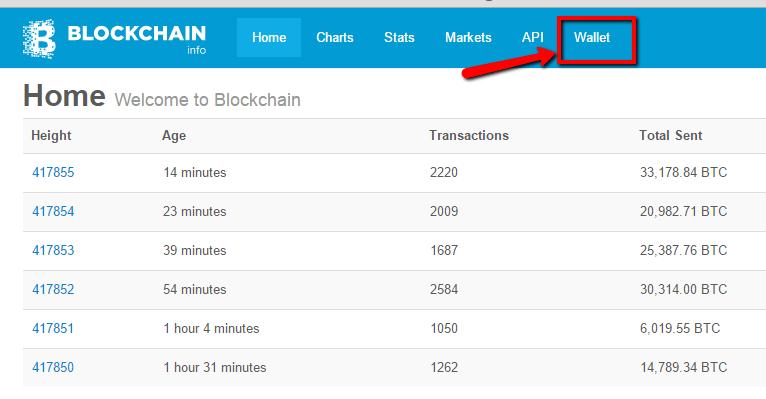View block 417851 details
Image resolution: width=766 pixels, height=399 pixels.
point(53,328)
